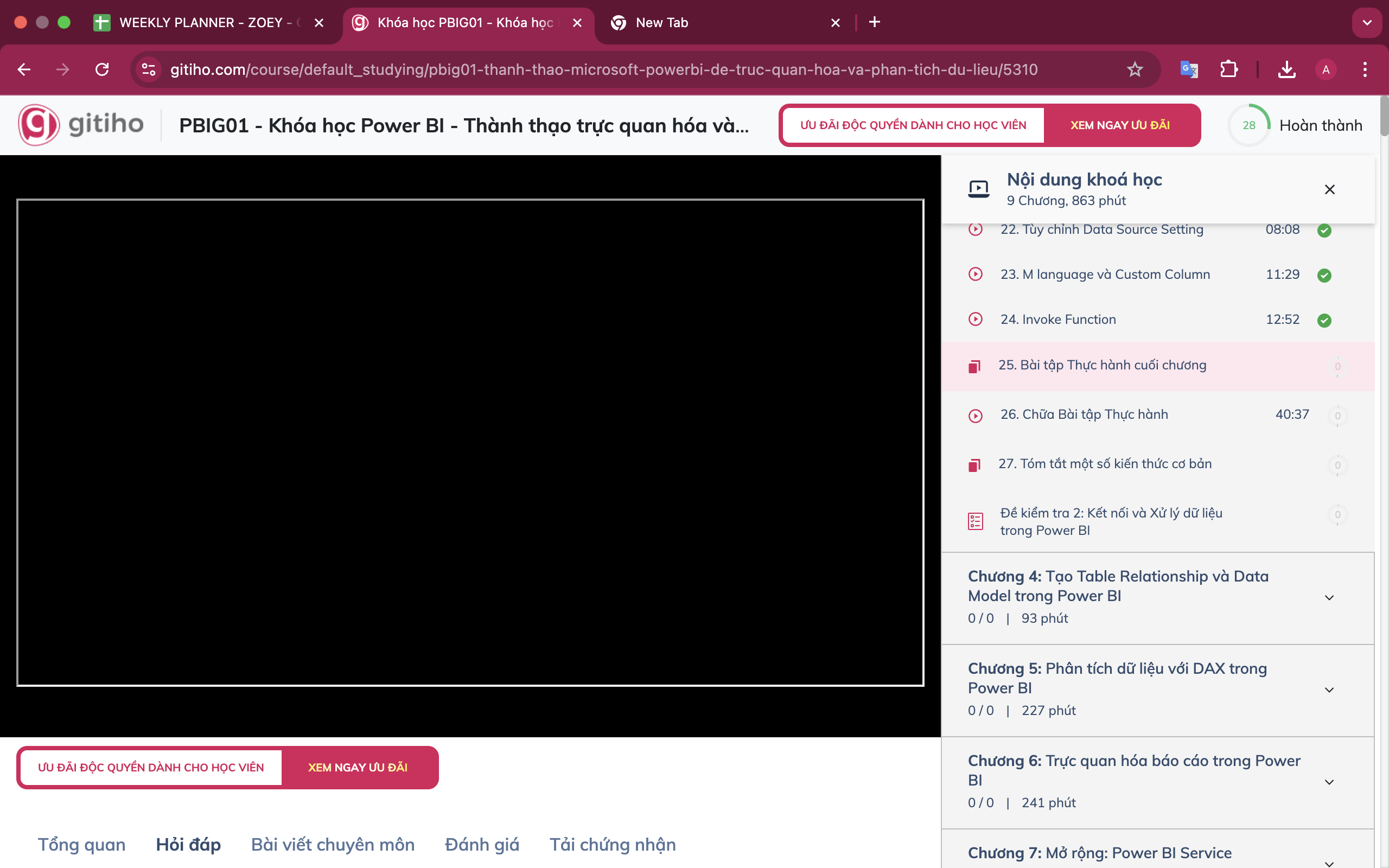
Task: Open the tab search dropdown arrow
Action: [1367, 22]
